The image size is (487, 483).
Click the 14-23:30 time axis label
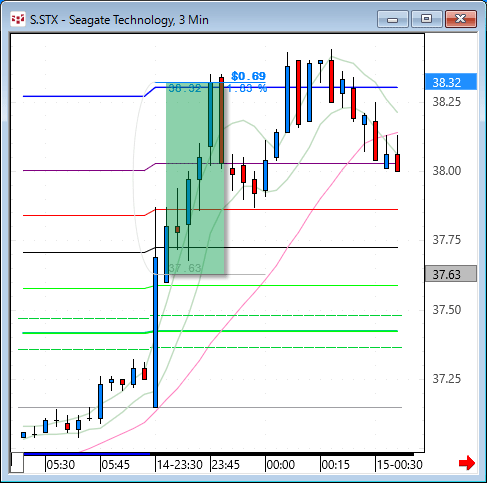coord(180,465)
